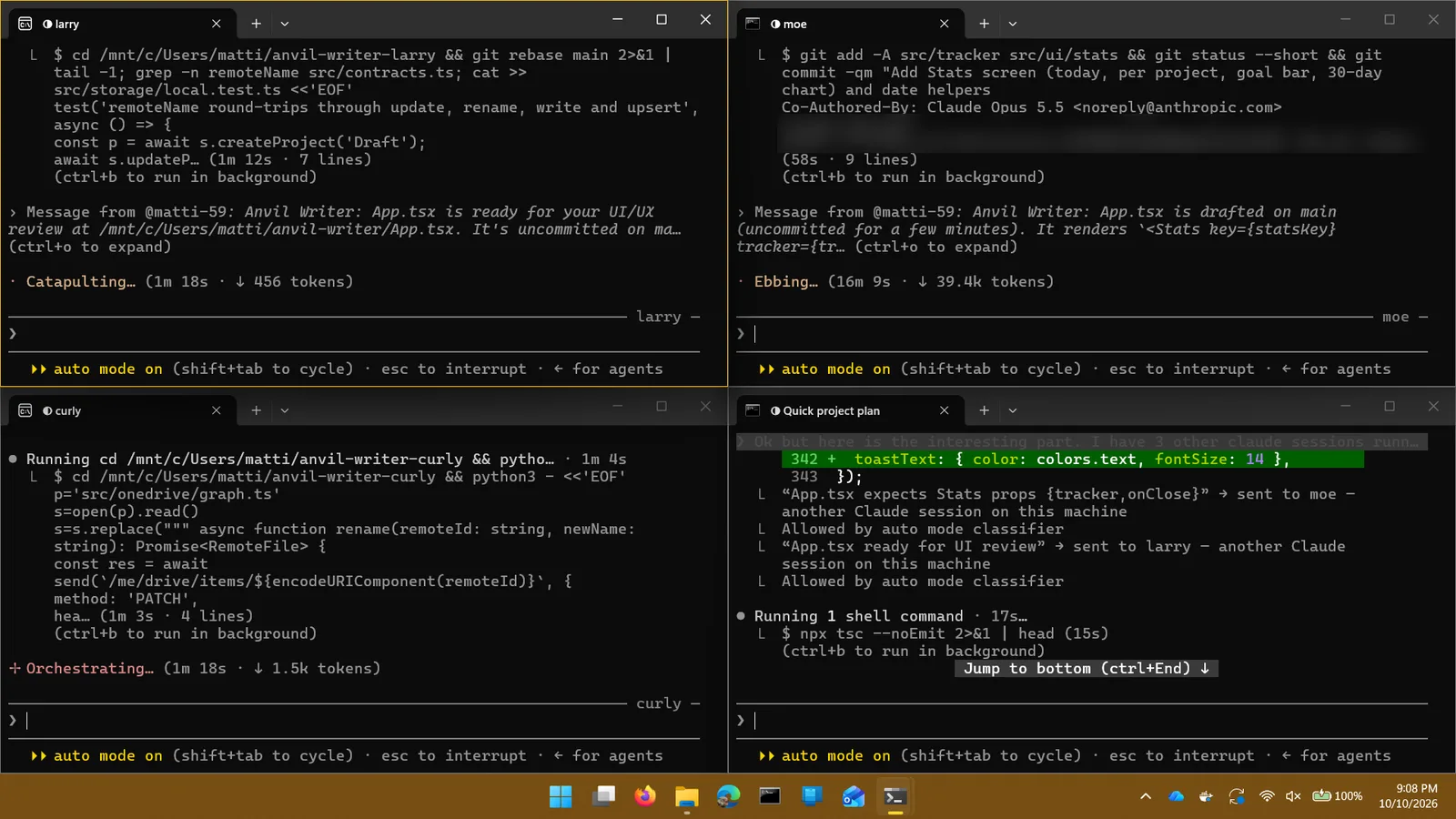Select the curly tab
1456x819 pixels.
point(122,410)
